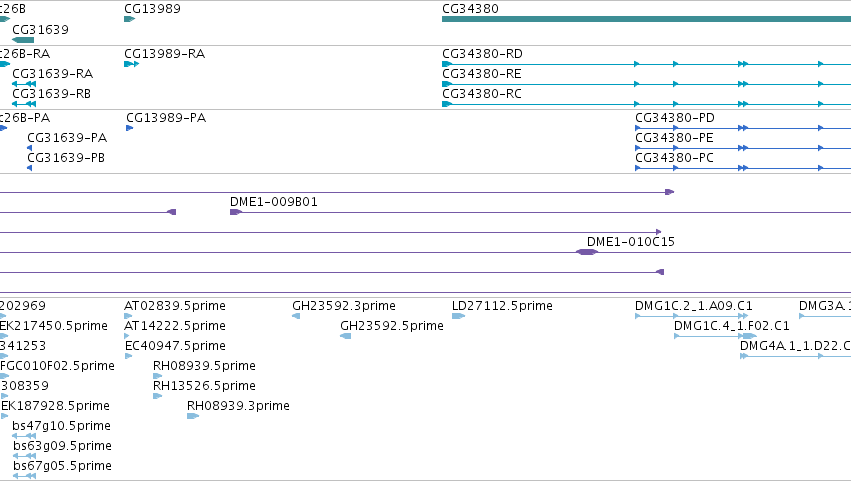This screenshot has width=851, height=481.
Task: Click the RH08939.3prime EST arrow
Action: coord(193,416)
